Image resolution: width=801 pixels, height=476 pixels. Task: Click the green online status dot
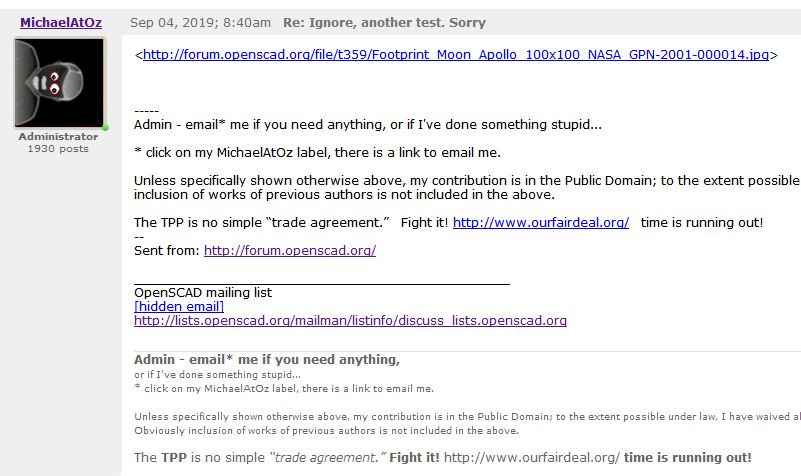tap(105, 128)
